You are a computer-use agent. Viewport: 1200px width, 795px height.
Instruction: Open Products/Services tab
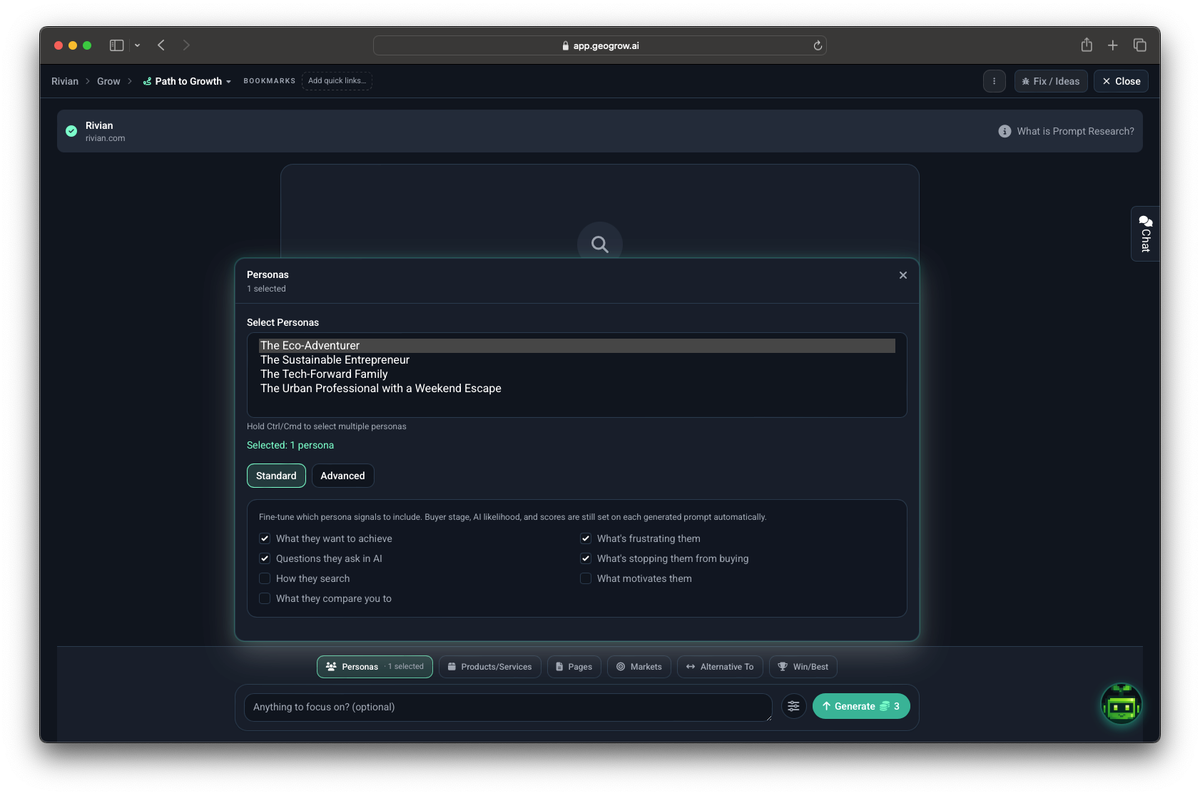(490, 667)
